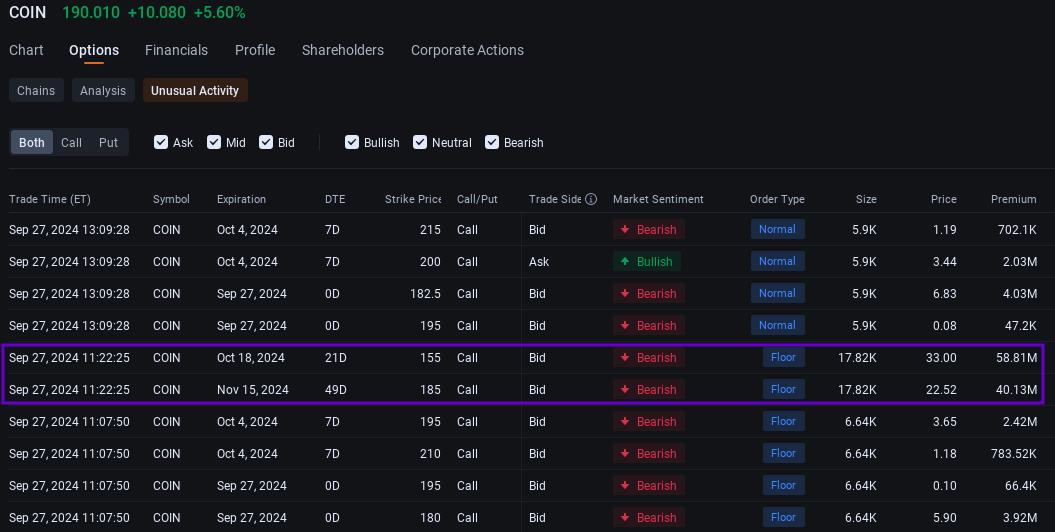Image resolution: width=1055 pixels, height=532 pixels.
Task: Click the 190.010 last price
Action: (x=91, y=12)
